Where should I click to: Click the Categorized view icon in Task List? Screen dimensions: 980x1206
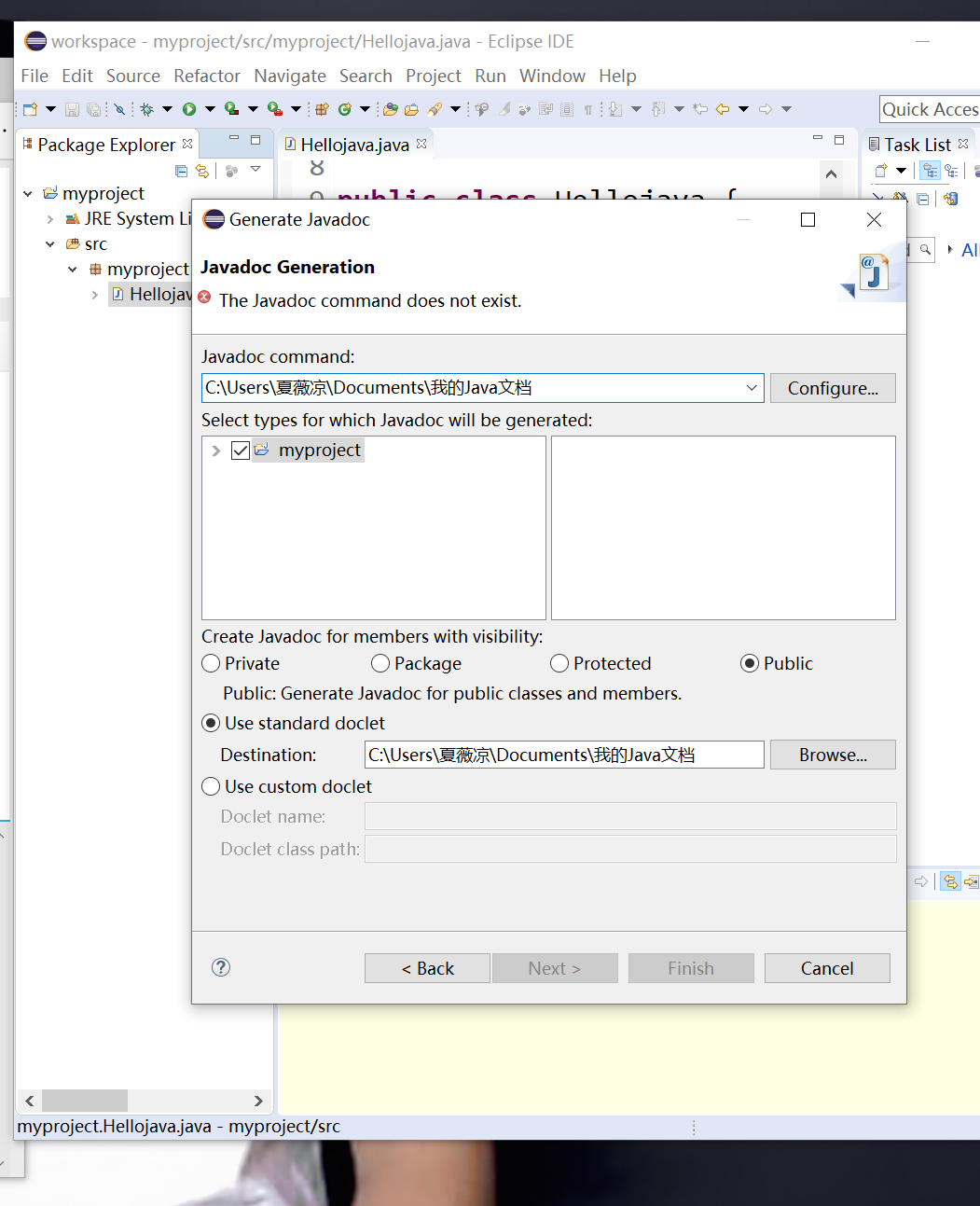930,171
